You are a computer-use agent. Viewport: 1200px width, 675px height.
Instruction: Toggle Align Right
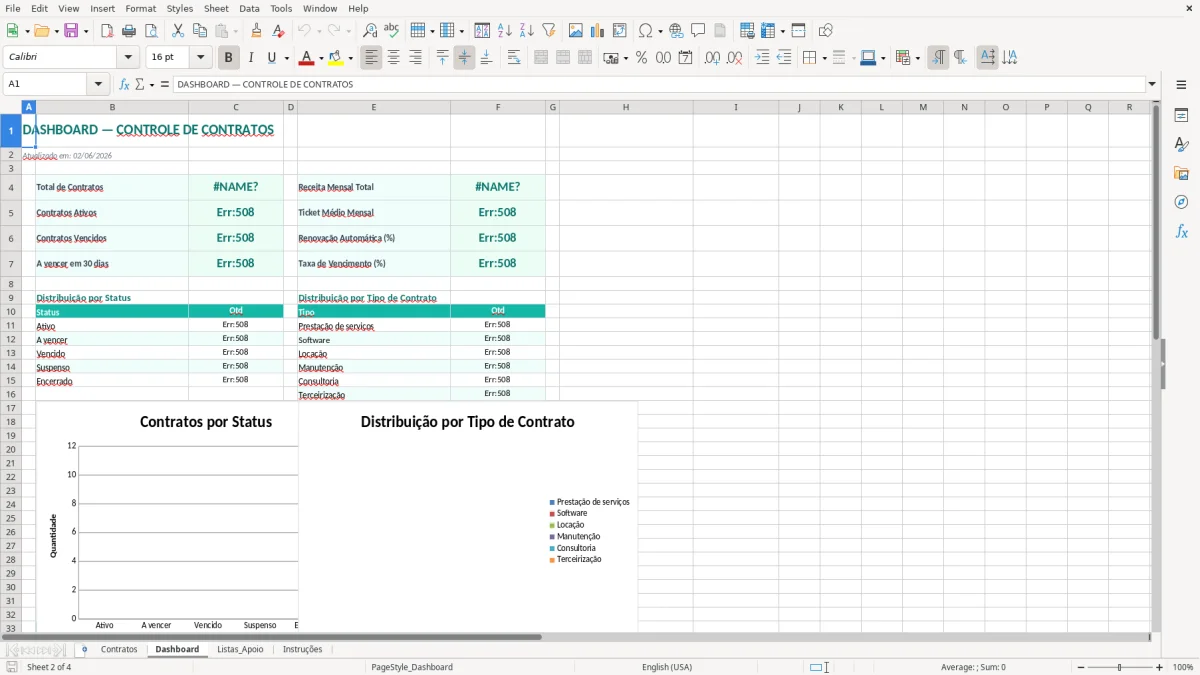(x=415, y=58)
